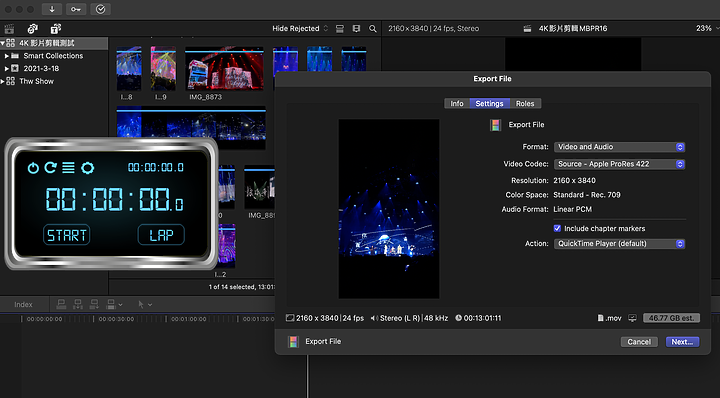The width and height of the screenshot is (720, 398).
Task: Open the stopwatch settings gear icon
Action: [87, 168]
